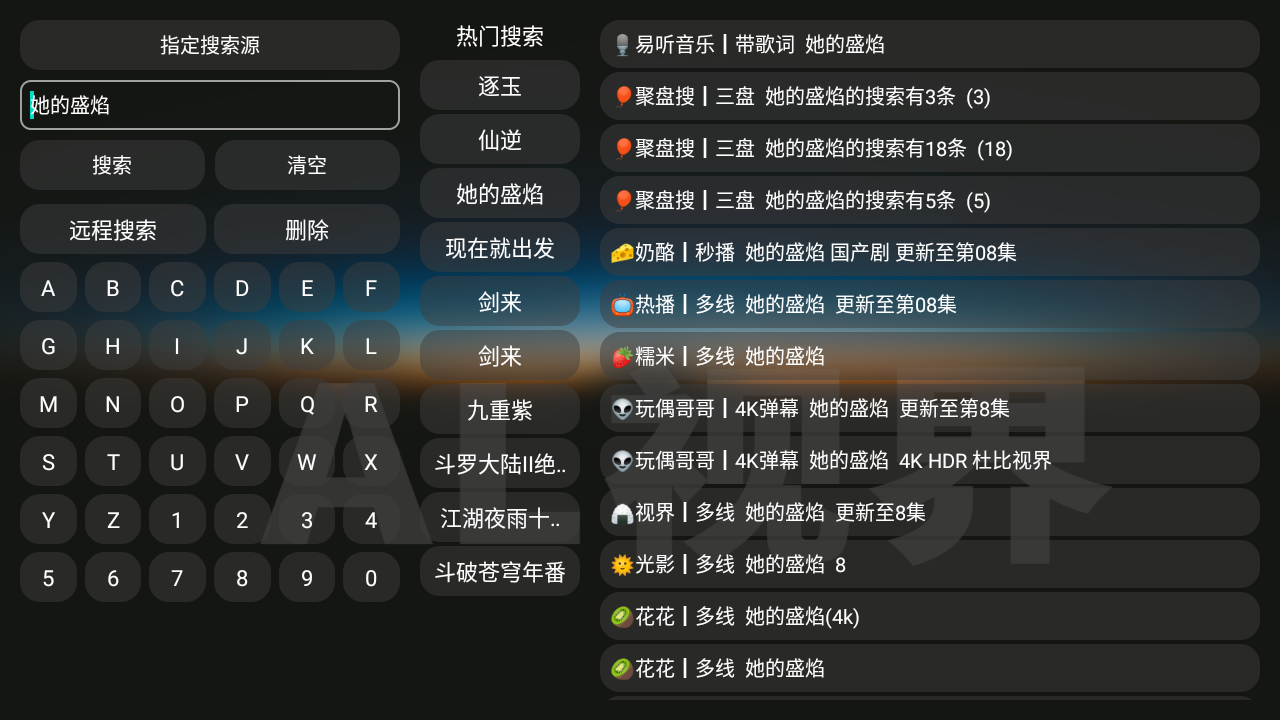Select truncated hot search 斗罗大陆II绝..

coord(499,465)
